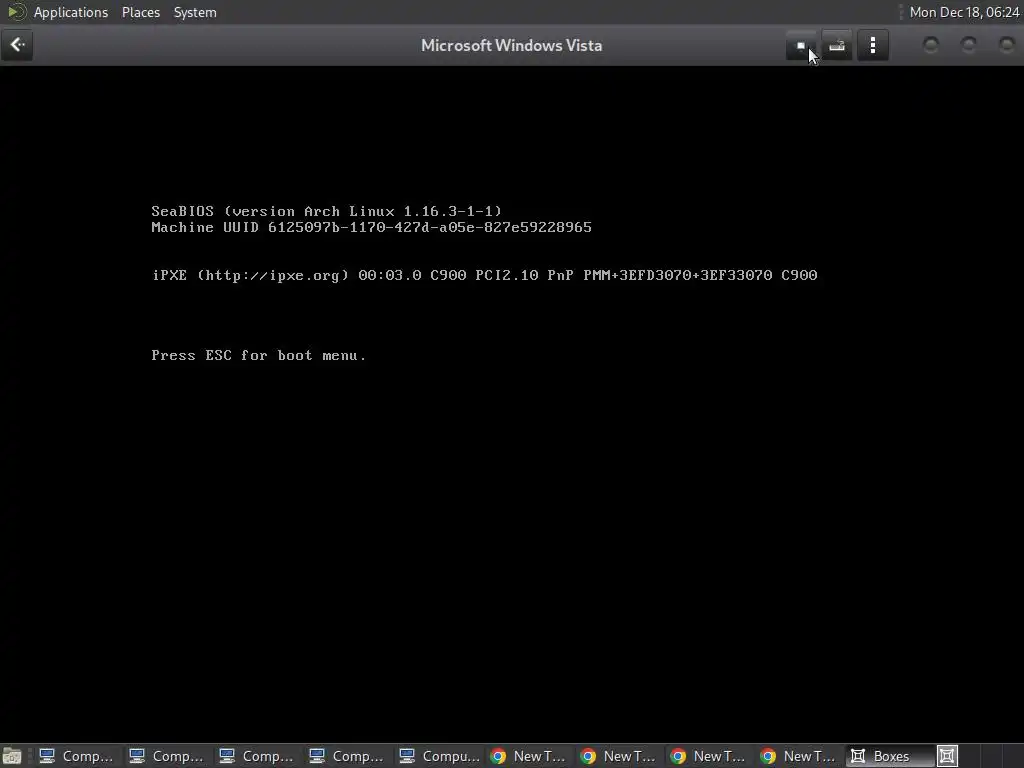Click the distributor logo beside Applications

tap(16, 12)
